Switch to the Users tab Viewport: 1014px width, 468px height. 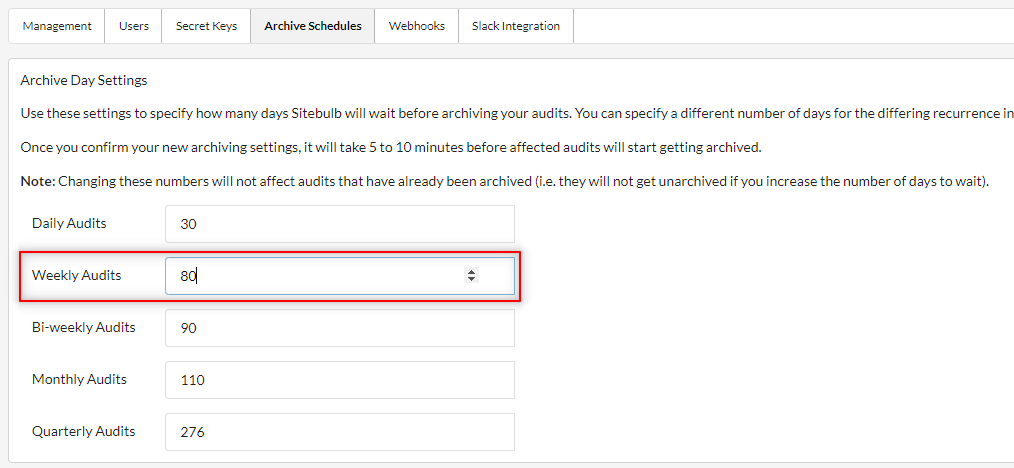point(133,27)
